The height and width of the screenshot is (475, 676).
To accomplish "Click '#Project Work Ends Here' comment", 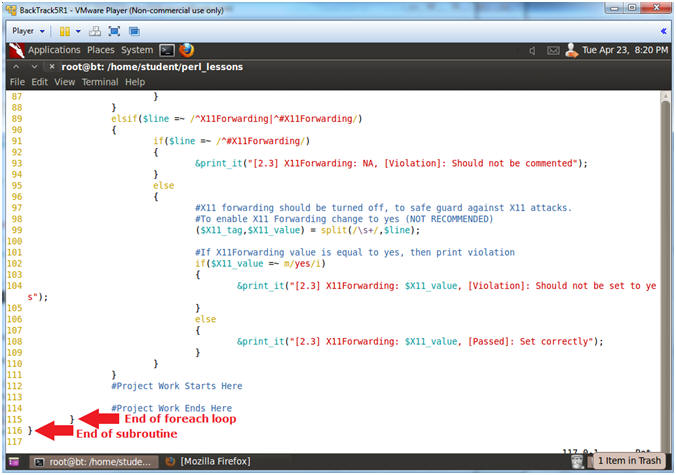I will [x=172, y=408].
